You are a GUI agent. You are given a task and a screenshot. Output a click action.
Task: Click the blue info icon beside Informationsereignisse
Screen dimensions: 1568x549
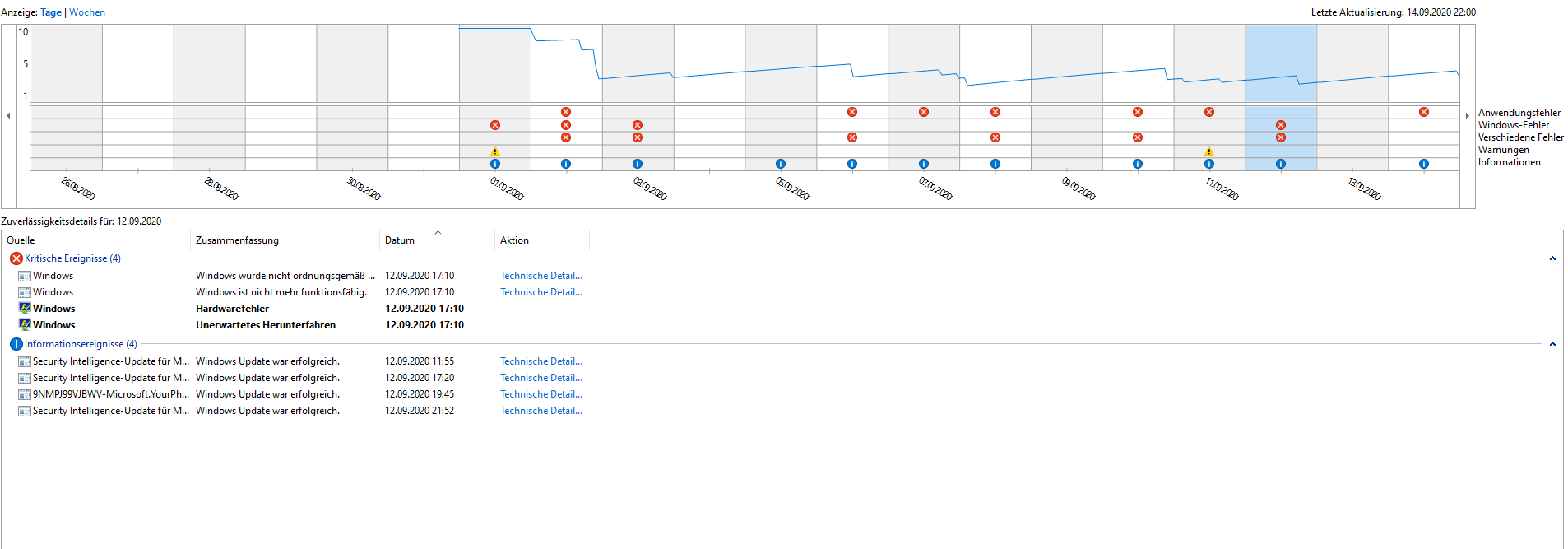(x=16, y=343)
